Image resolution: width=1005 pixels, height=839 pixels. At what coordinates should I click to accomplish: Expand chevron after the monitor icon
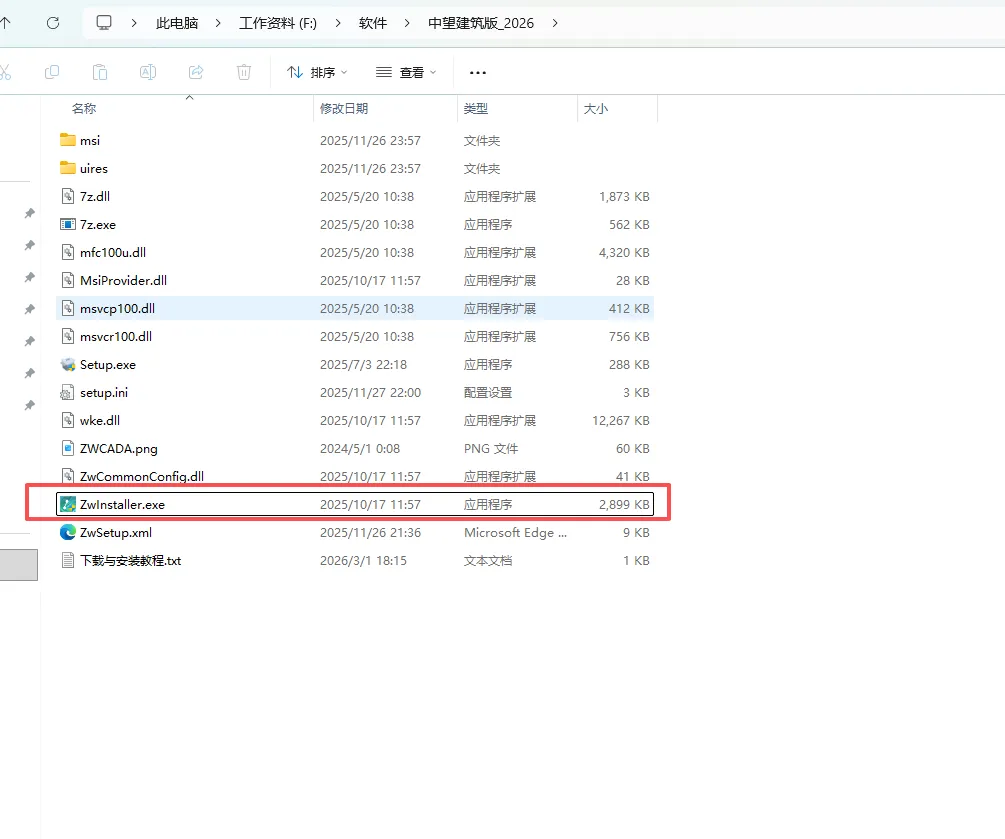pyautogui.click(x=134, y=23)
